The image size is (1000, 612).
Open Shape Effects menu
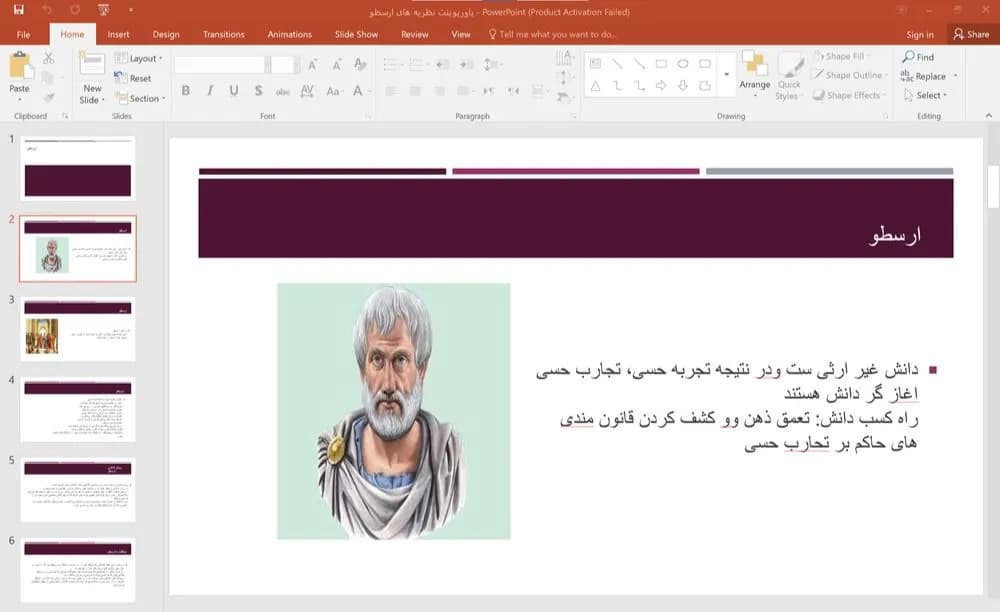(x=849, y=95)
